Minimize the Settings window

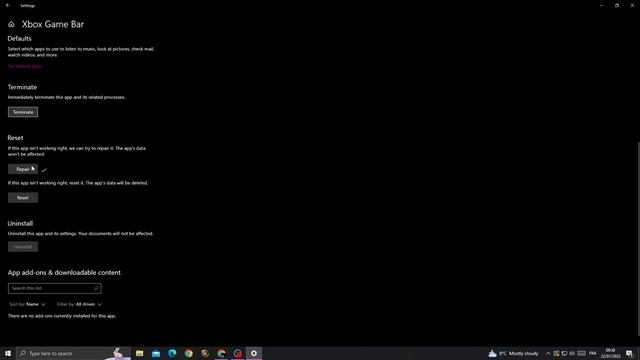tap(602, 5)
